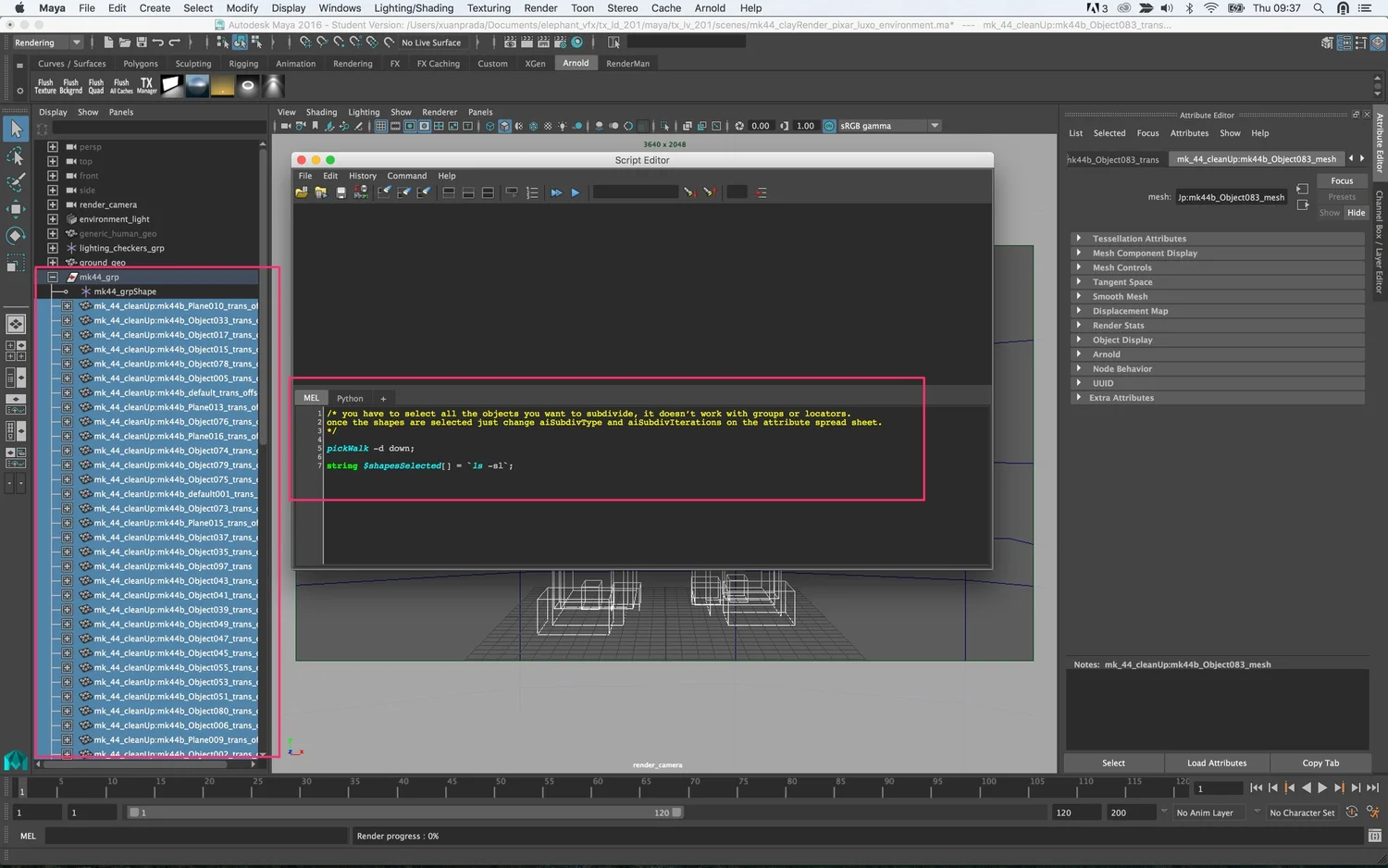1388x868 pixels.
Task: Create an Arnold skydome light from the shelf
Action: (x=197, y=86)
